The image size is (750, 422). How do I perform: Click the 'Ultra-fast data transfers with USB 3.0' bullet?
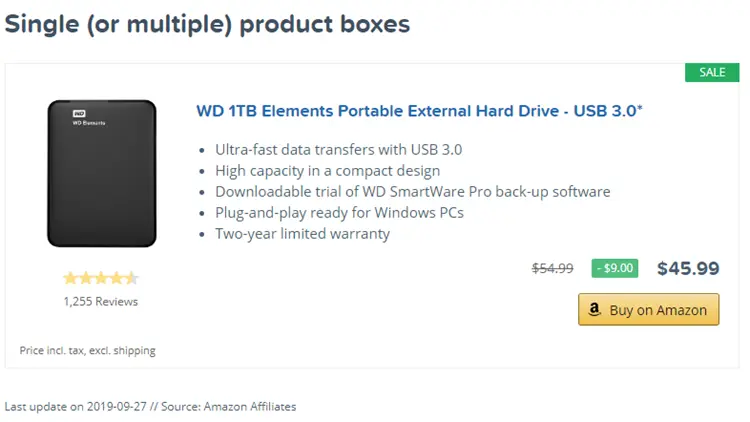[x=339, y=150]
